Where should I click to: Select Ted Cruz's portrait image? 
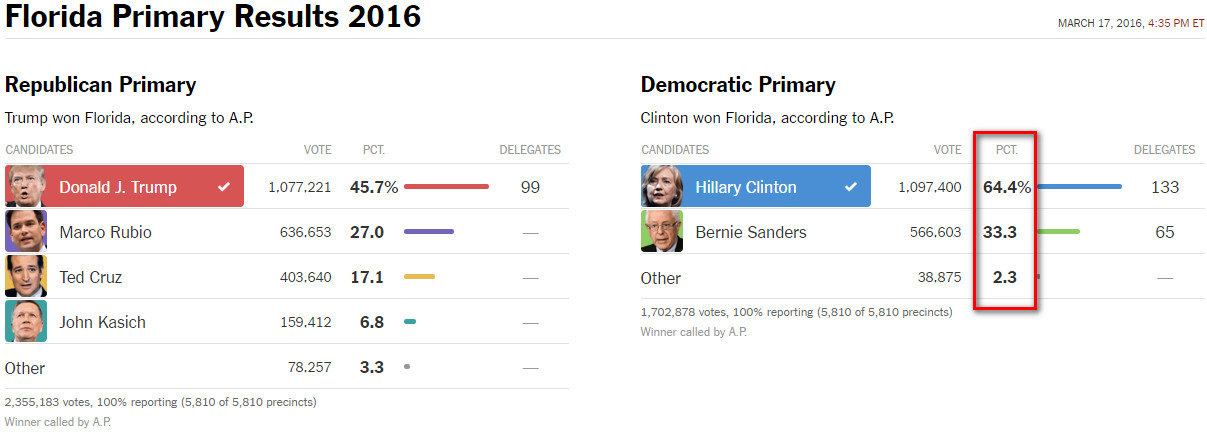pyautogui.click(x=26, y=276)
